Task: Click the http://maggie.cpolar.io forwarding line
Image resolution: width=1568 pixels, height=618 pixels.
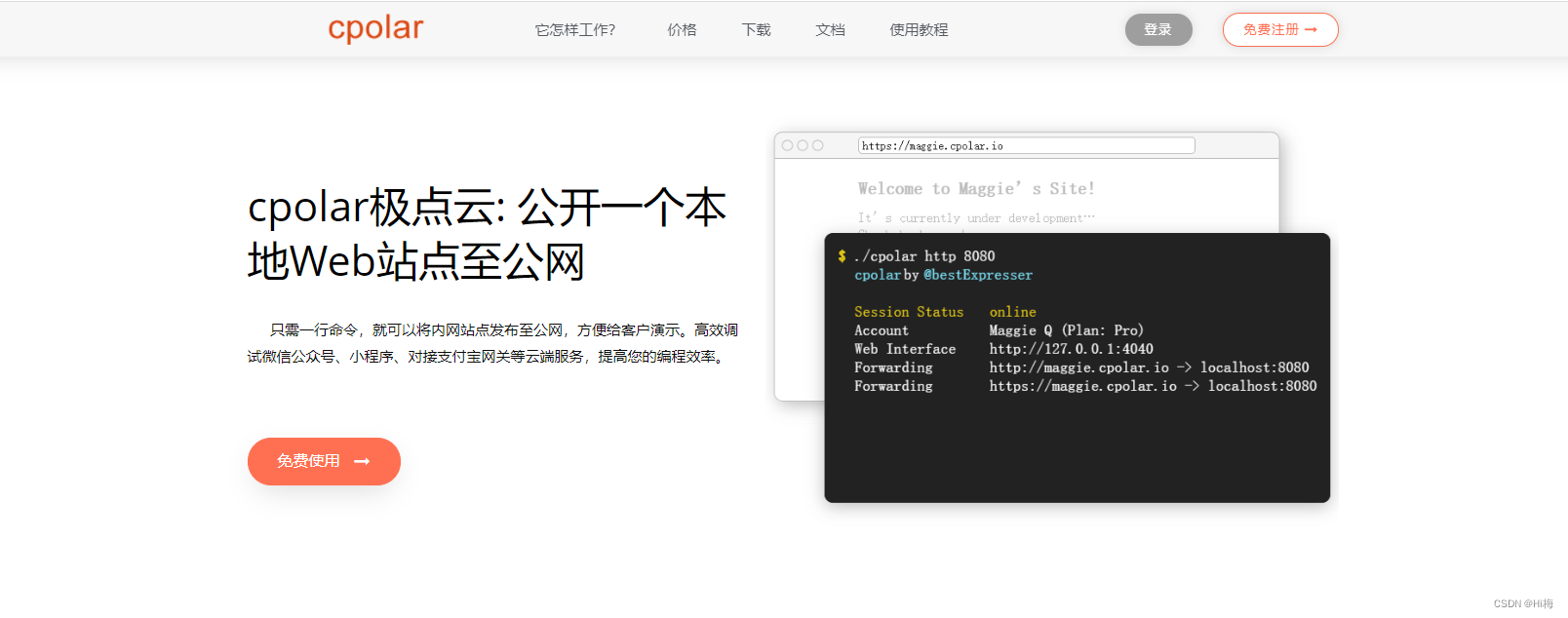Action: coord(1149,367)
